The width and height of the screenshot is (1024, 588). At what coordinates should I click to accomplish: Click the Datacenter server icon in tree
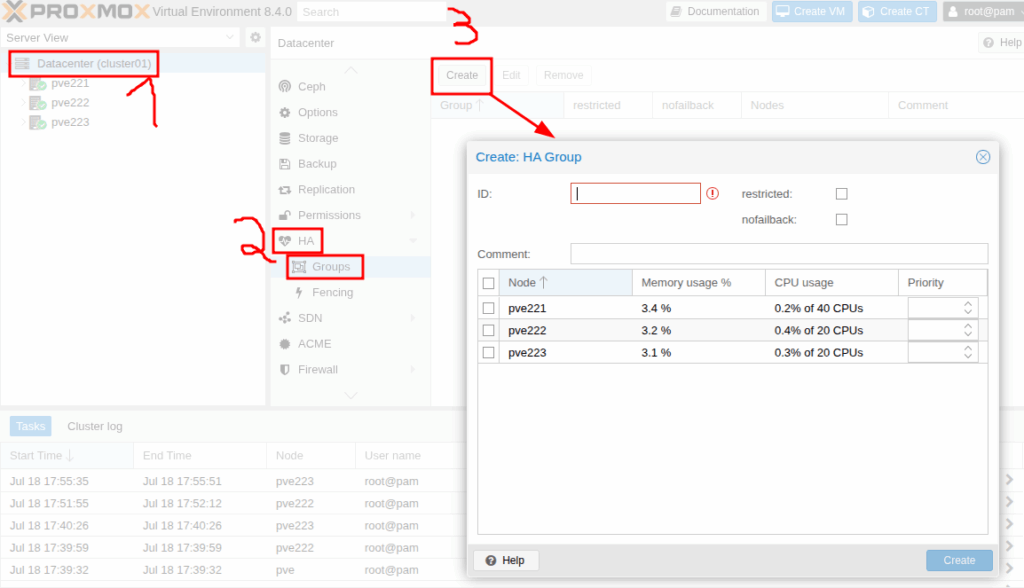pos(22,63)
